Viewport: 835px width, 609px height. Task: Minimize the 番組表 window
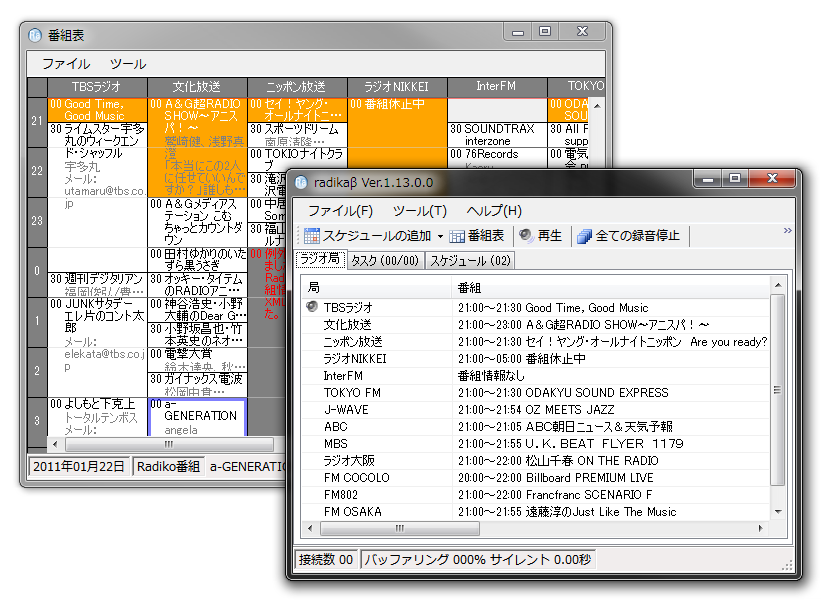click(x=518, y=32)
